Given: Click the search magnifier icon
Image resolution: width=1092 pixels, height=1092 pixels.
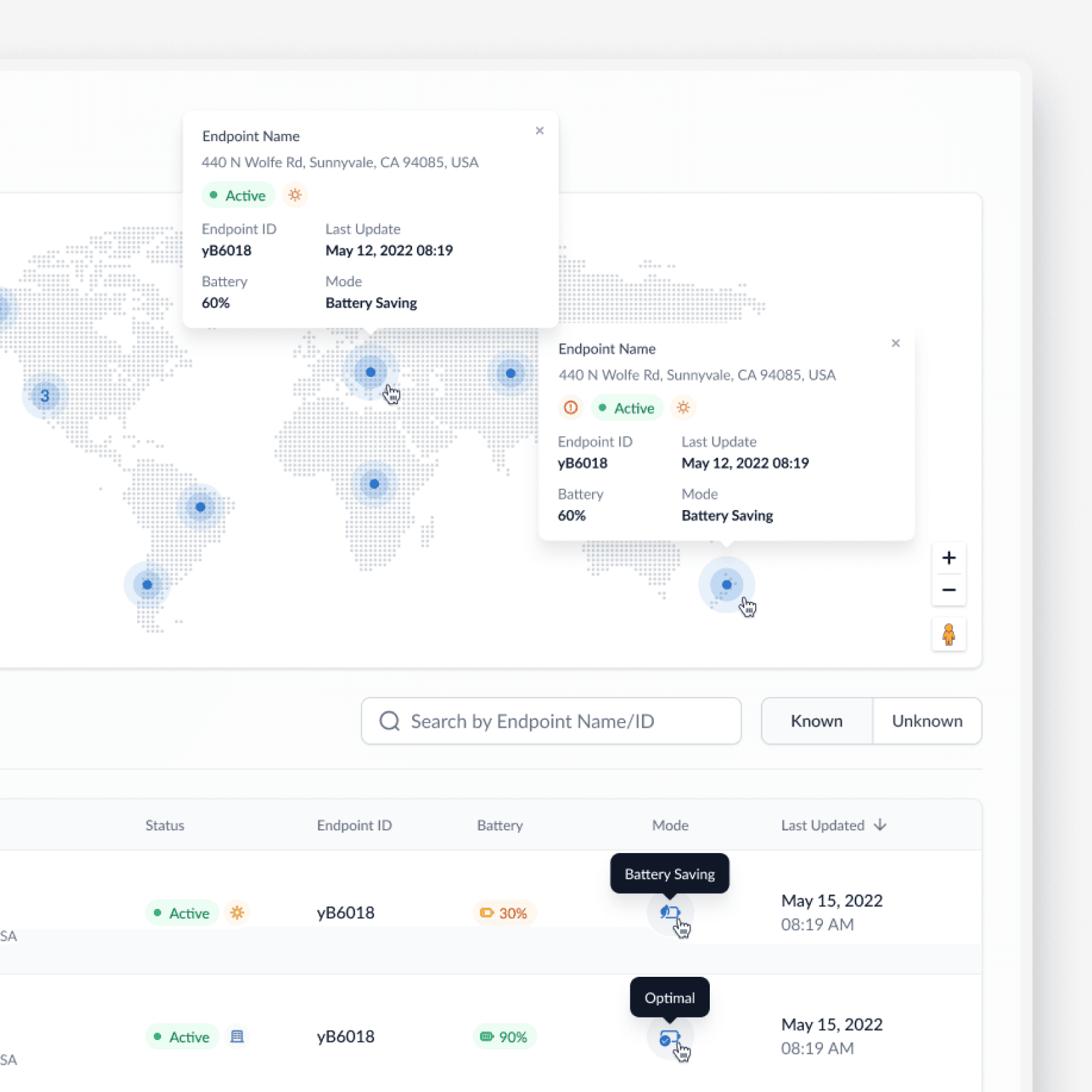Looking at the screenshot, I should (x=390, y=721).
